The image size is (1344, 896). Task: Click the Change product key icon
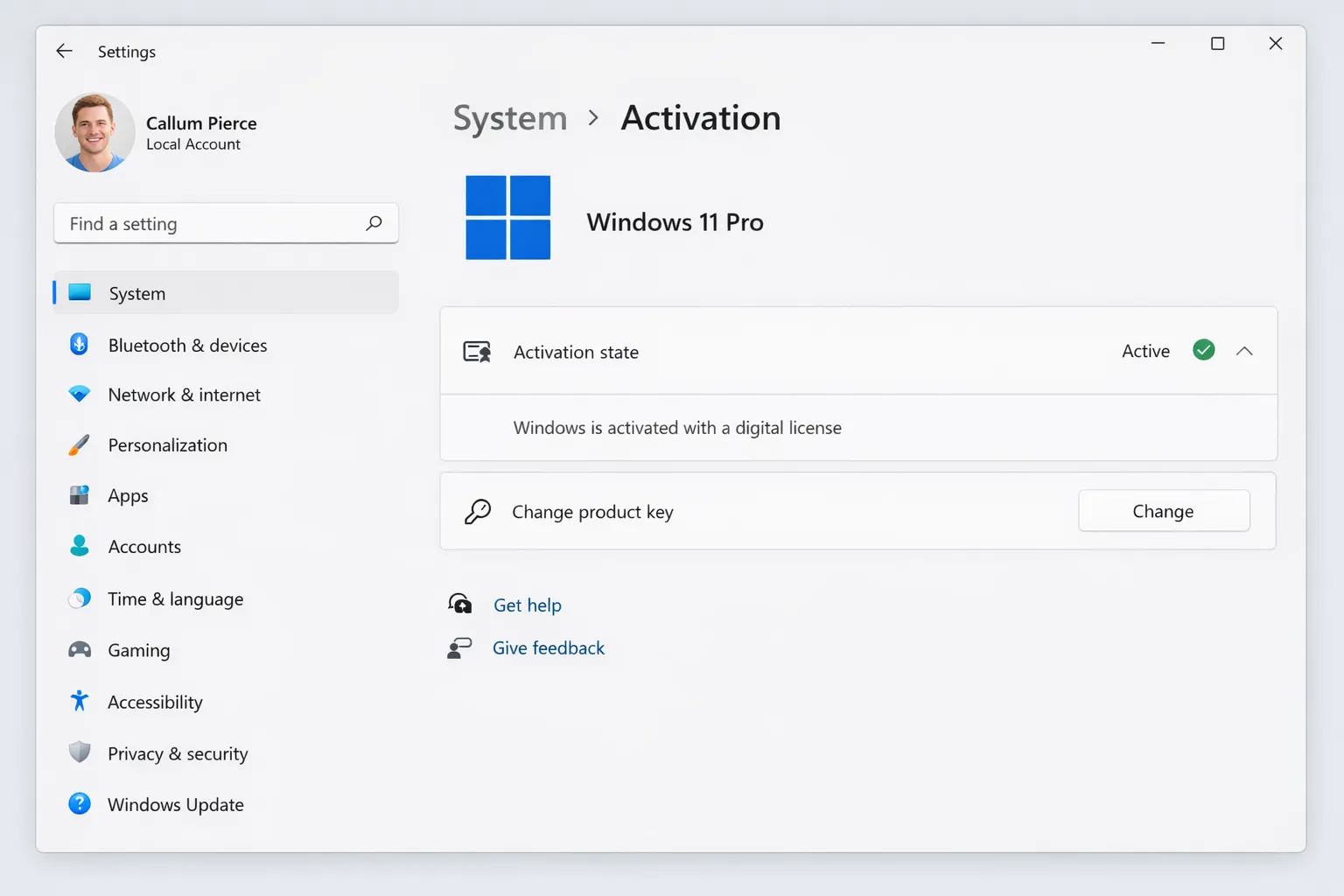point(477,511)
